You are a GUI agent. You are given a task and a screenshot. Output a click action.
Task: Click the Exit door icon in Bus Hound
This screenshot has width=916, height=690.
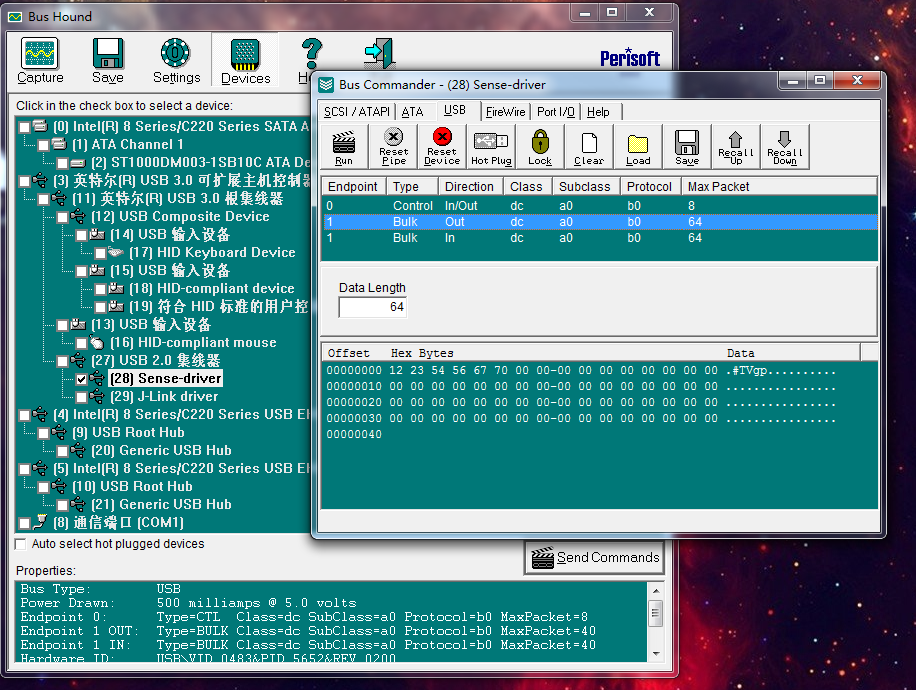pyautogui.click(x=380, y=54)
